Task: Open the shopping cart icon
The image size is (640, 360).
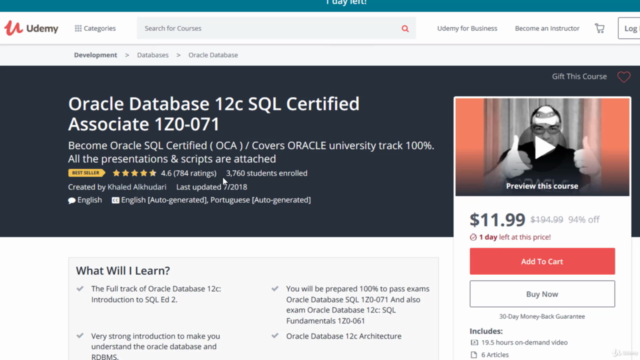Action: tap(600, 28)
